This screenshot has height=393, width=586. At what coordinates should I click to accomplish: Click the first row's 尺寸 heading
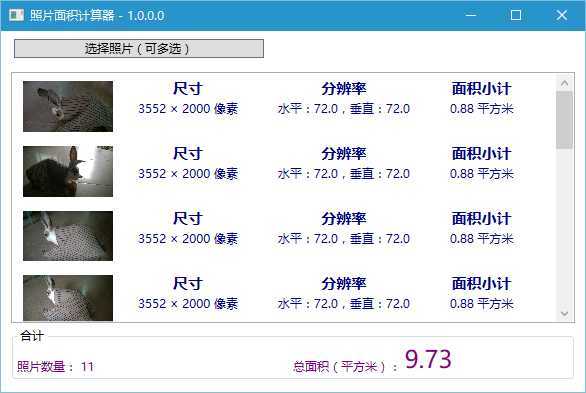[x=188, y=89]
